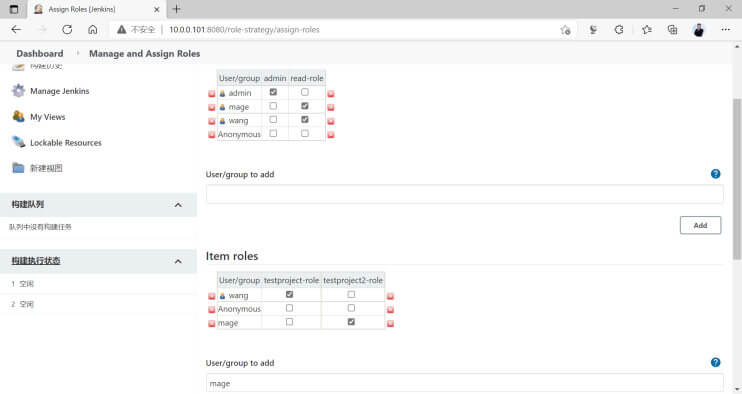The height and width of the screenshot is (394, 742).
Task: Focus item roles field containing mage
Action: (464, 383)
